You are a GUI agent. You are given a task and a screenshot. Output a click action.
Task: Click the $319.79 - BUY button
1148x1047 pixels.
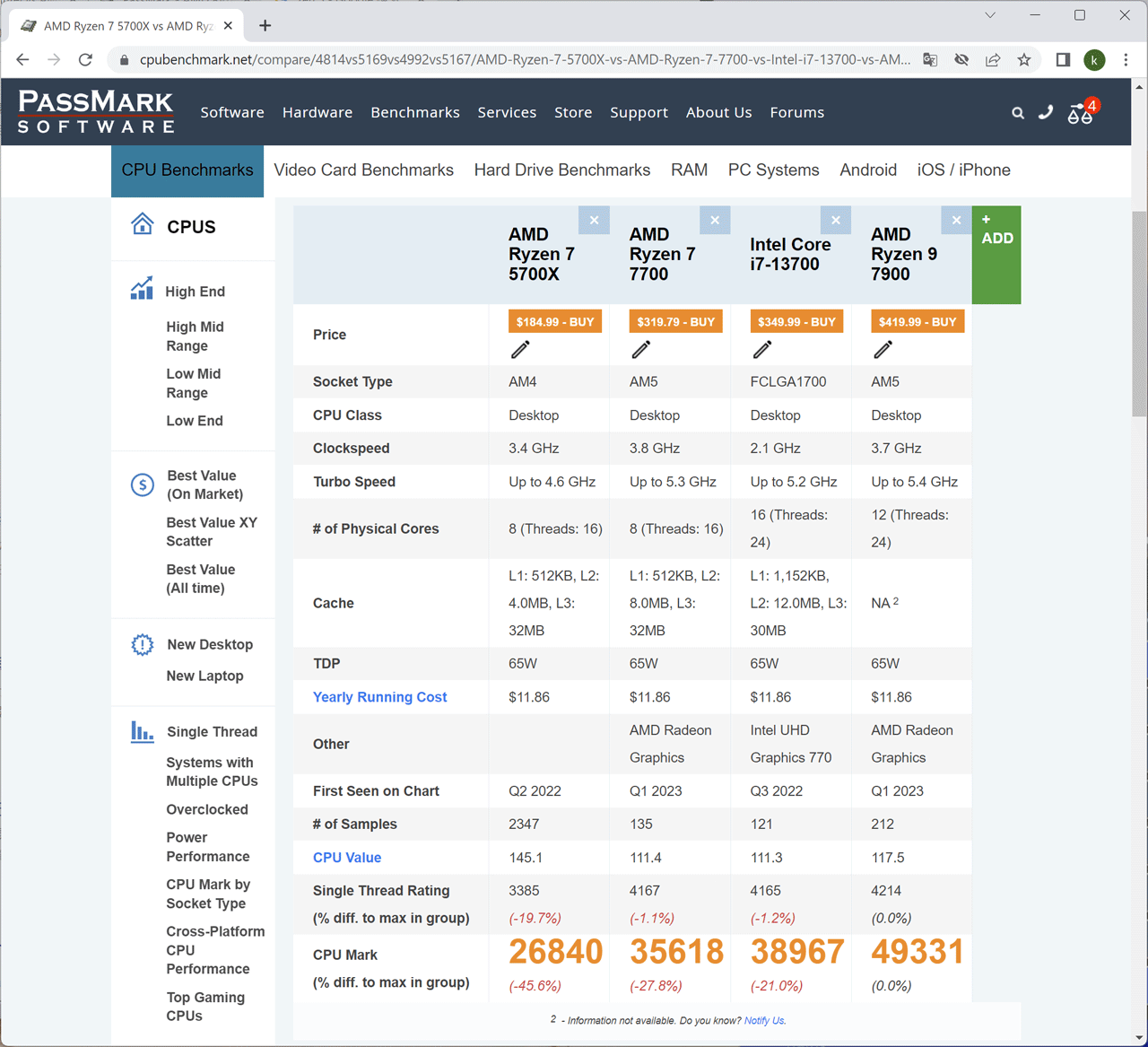click(675, 322)
